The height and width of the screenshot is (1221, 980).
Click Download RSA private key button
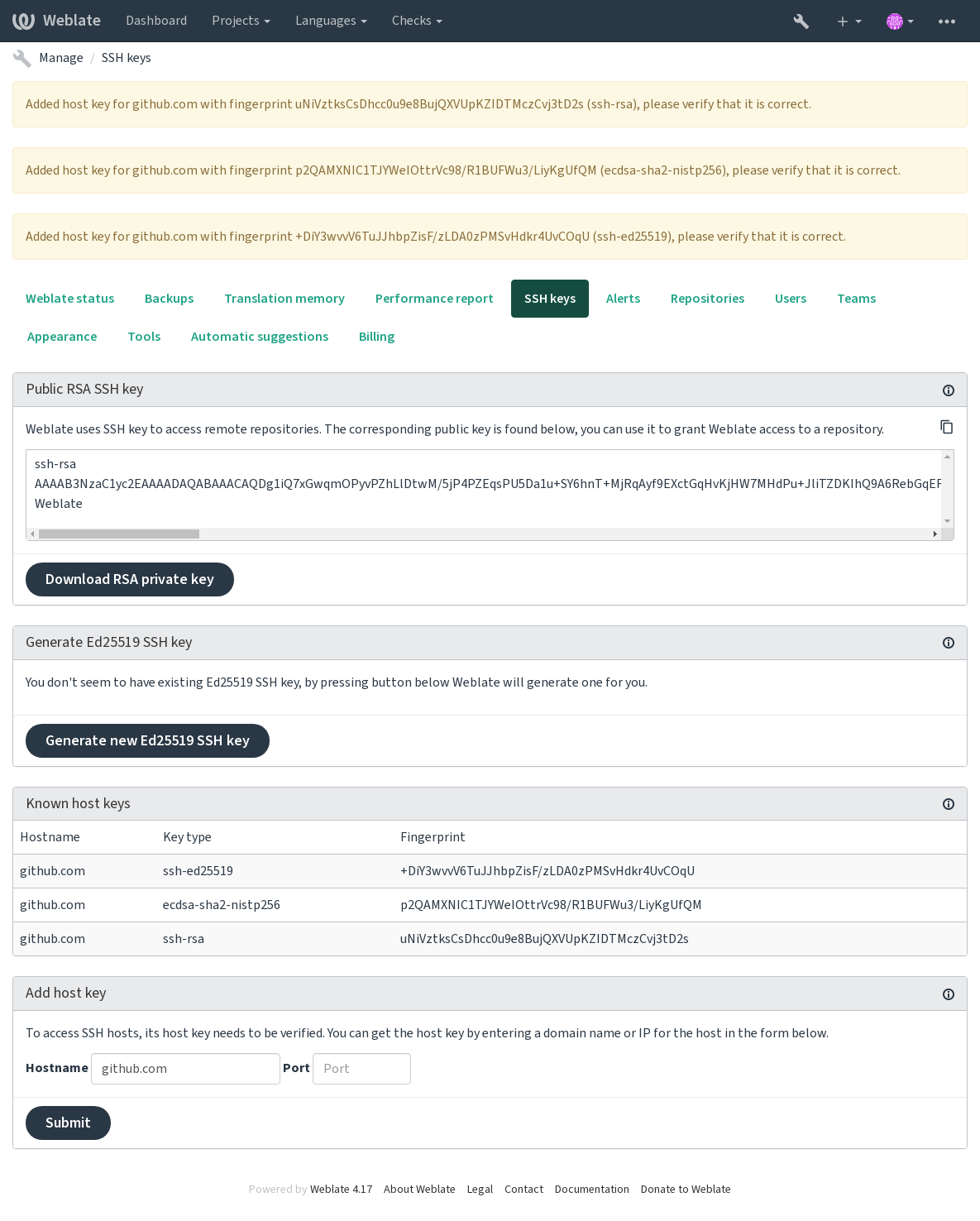click(x=130, y=579)
